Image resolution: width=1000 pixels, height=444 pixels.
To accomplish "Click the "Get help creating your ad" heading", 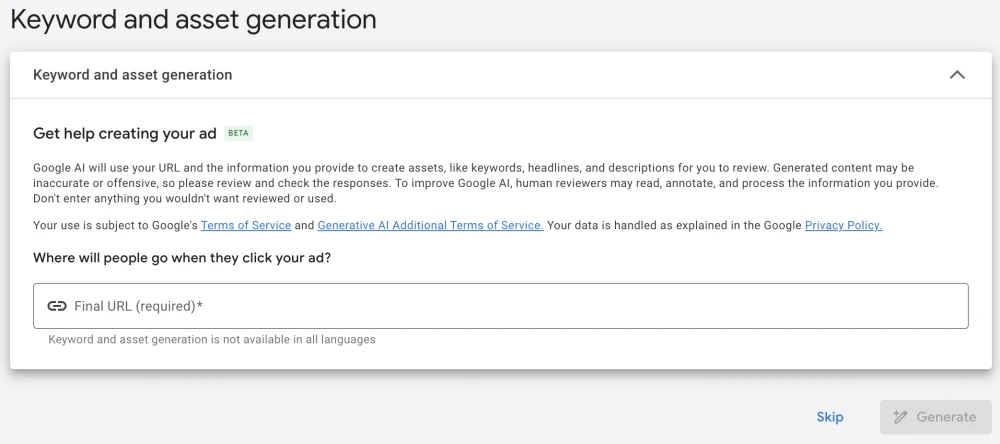I will point(125,133).
